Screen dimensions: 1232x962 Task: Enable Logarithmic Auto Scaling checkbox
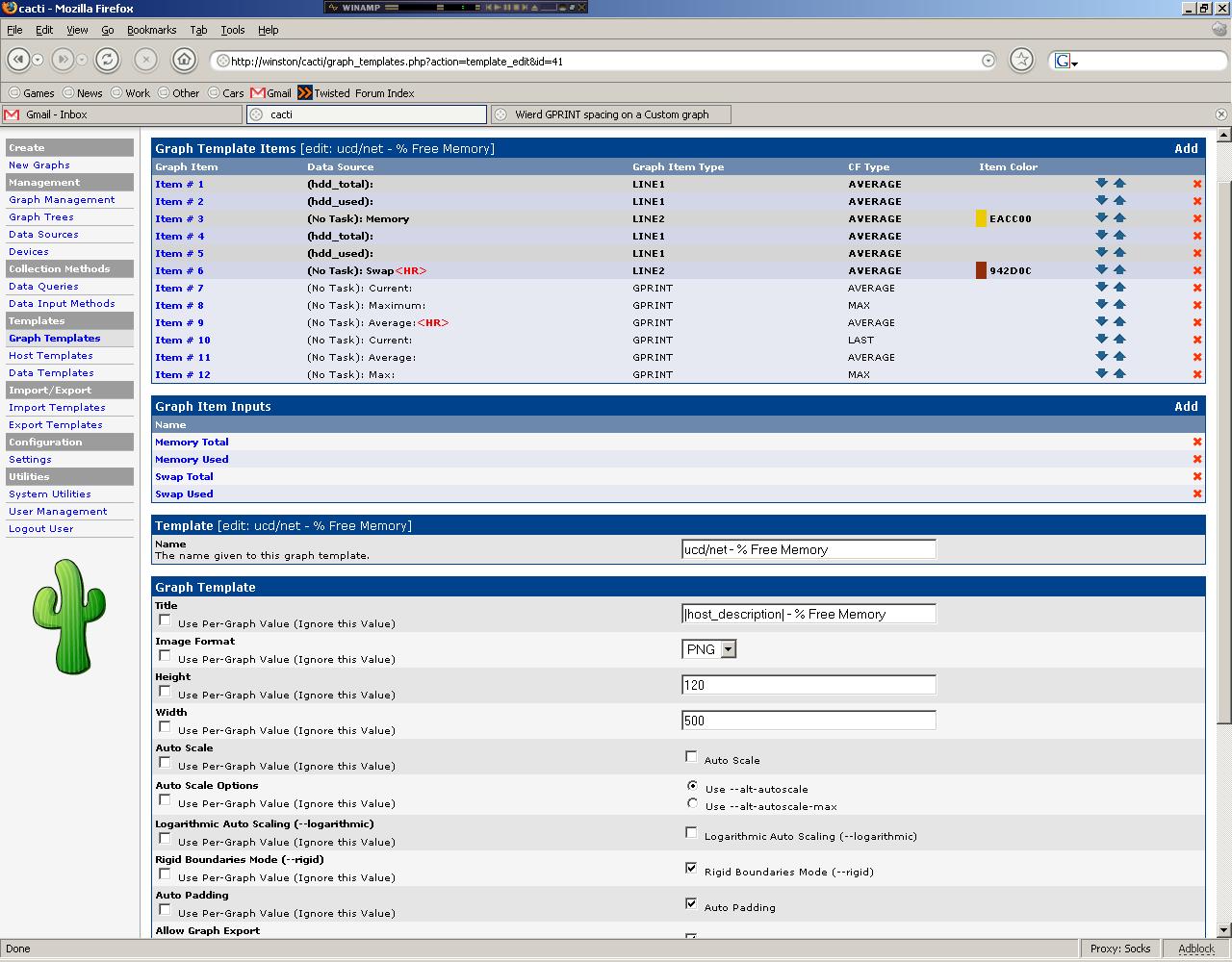(691, 833)
